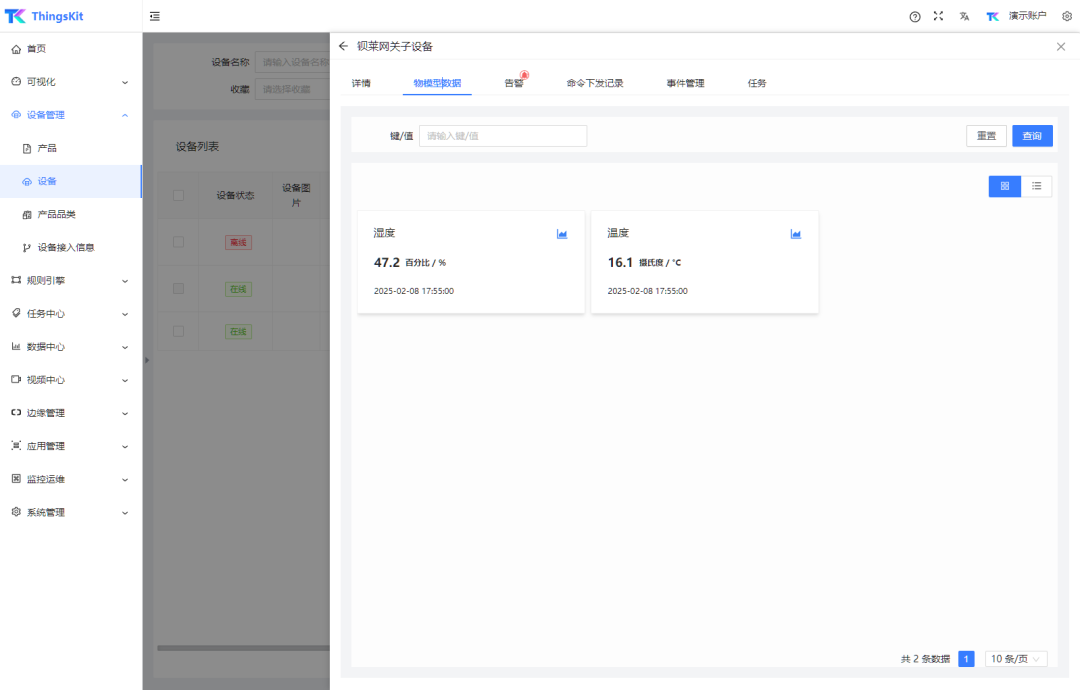Focus the 键/值 input field
The height and width of the screenshot is (690, 1080).
click(x=502, y=136)
